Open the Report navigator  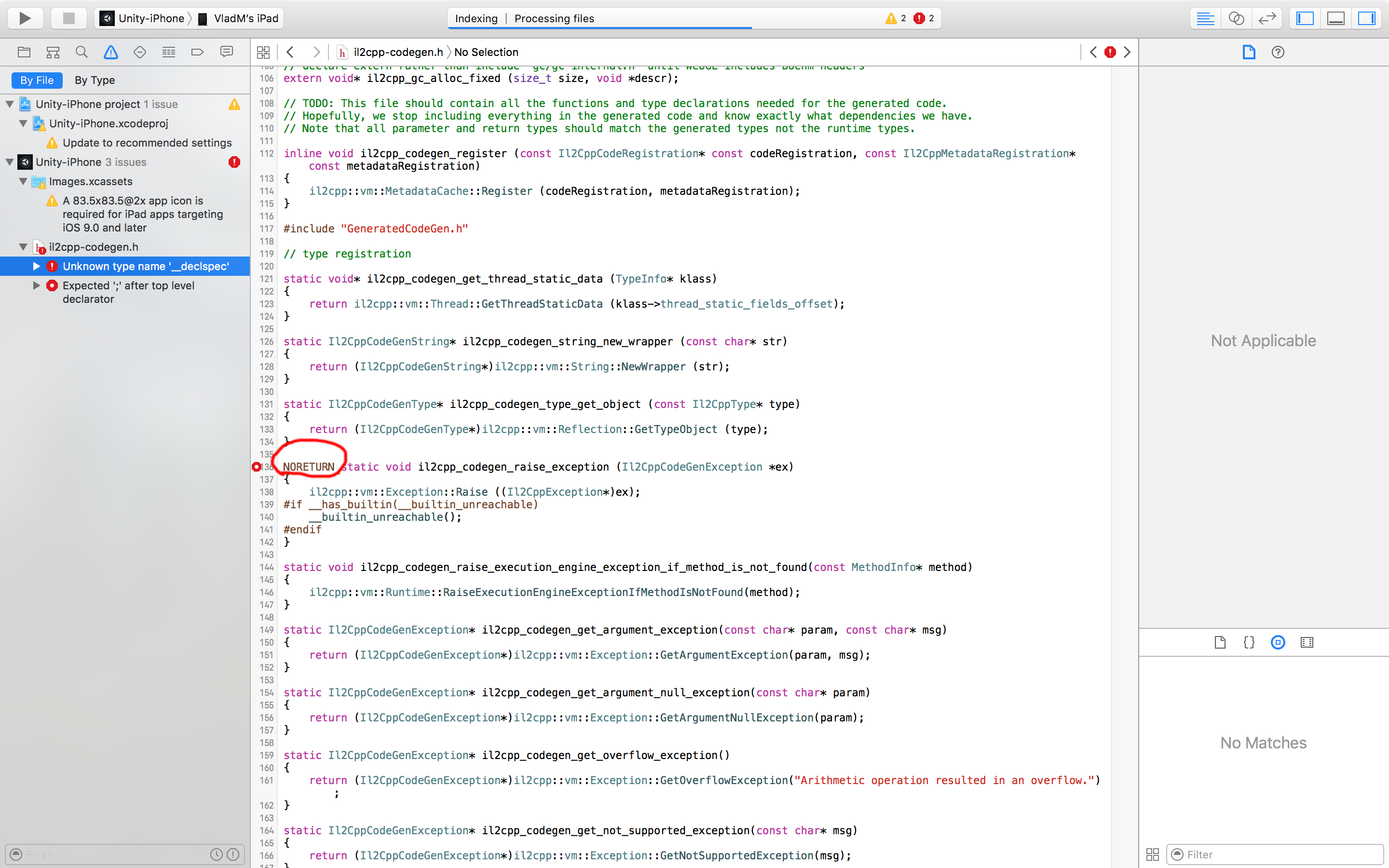227,52
